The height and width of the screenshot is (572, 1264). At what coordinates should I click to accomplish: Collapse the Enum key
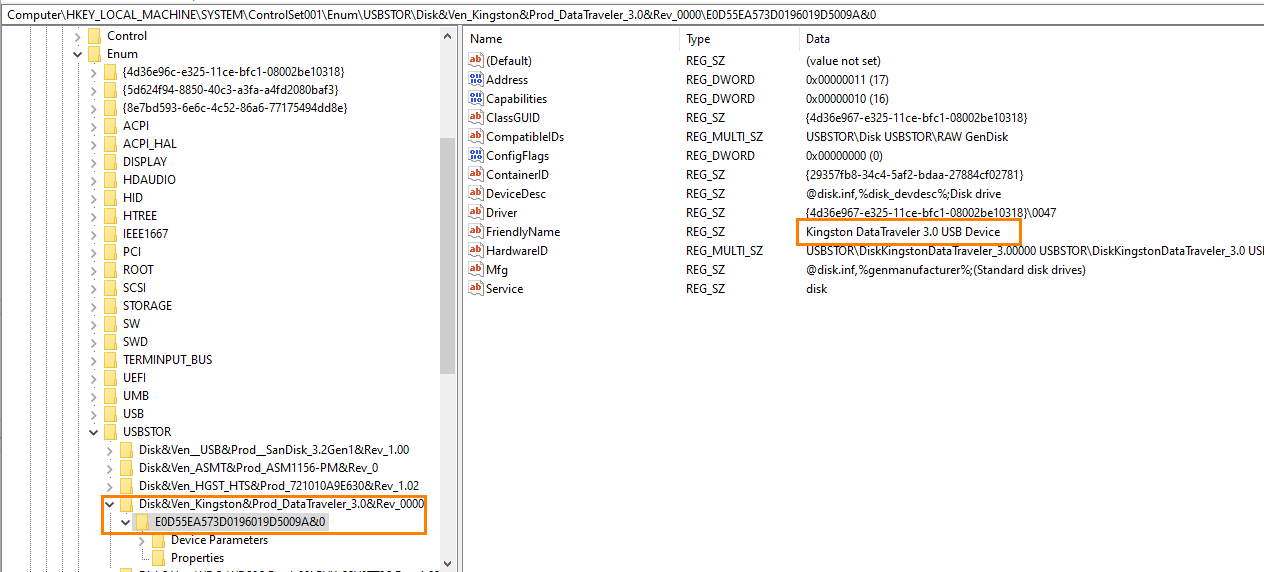pos(78,54)
